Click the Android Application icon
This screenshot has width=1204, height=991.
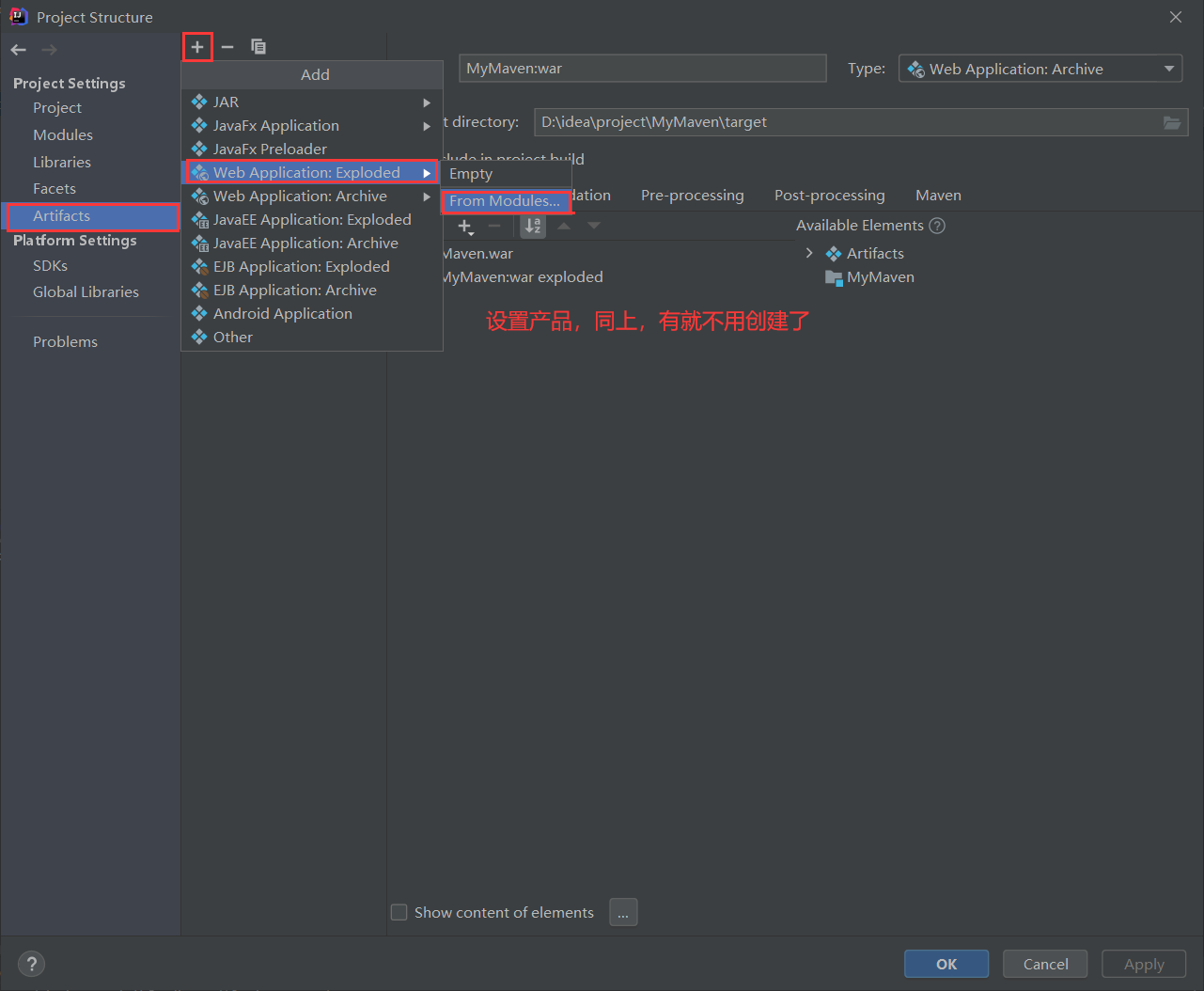tap(199, 313)
